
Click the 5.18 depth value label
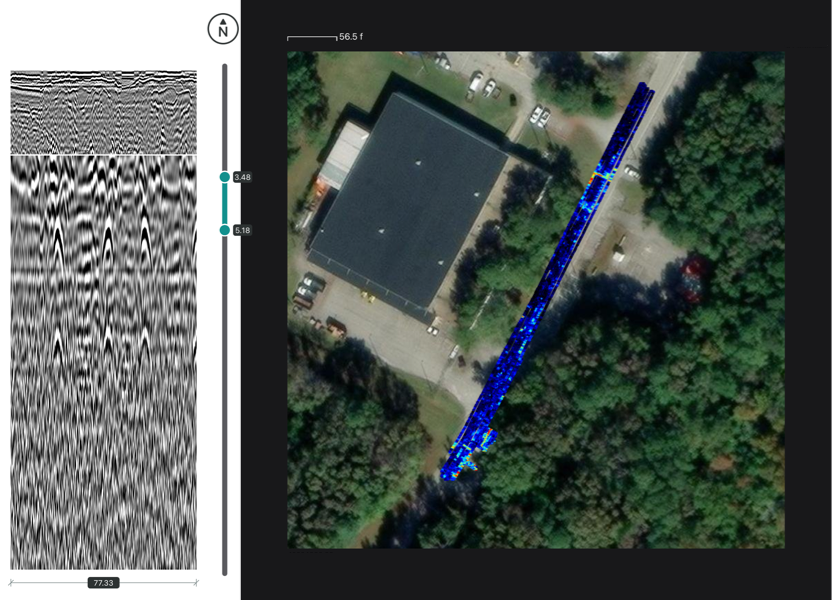(x=242, y=230)
